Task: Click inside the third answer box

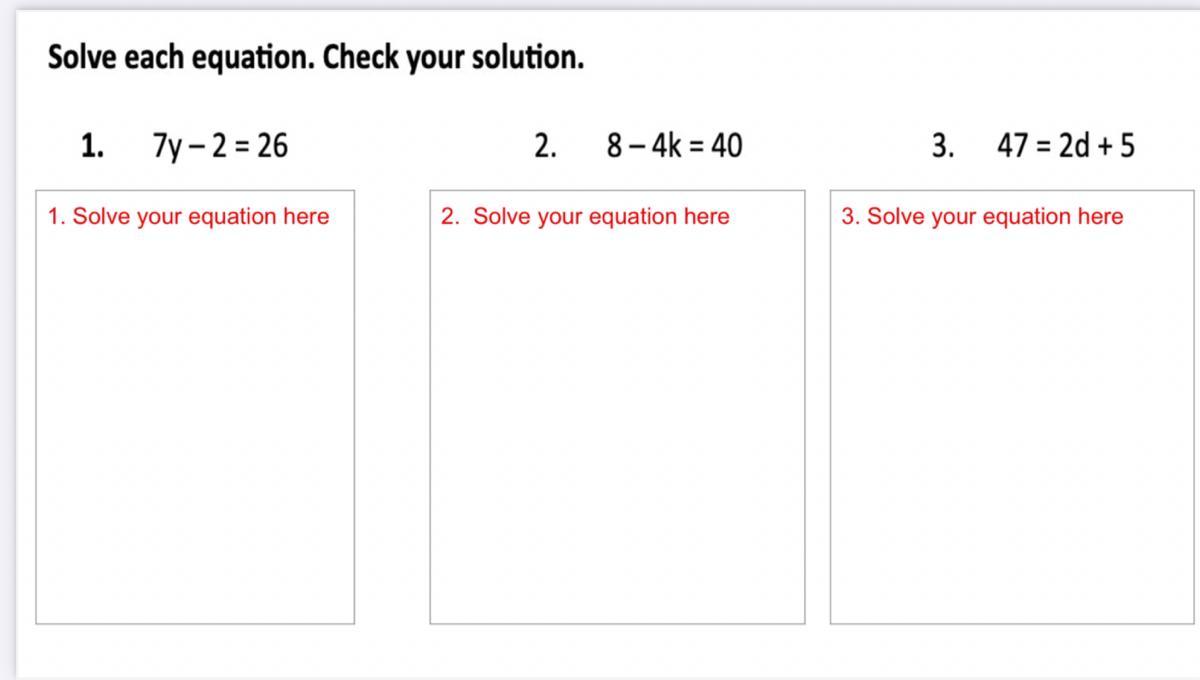Action: (1012, 407)
